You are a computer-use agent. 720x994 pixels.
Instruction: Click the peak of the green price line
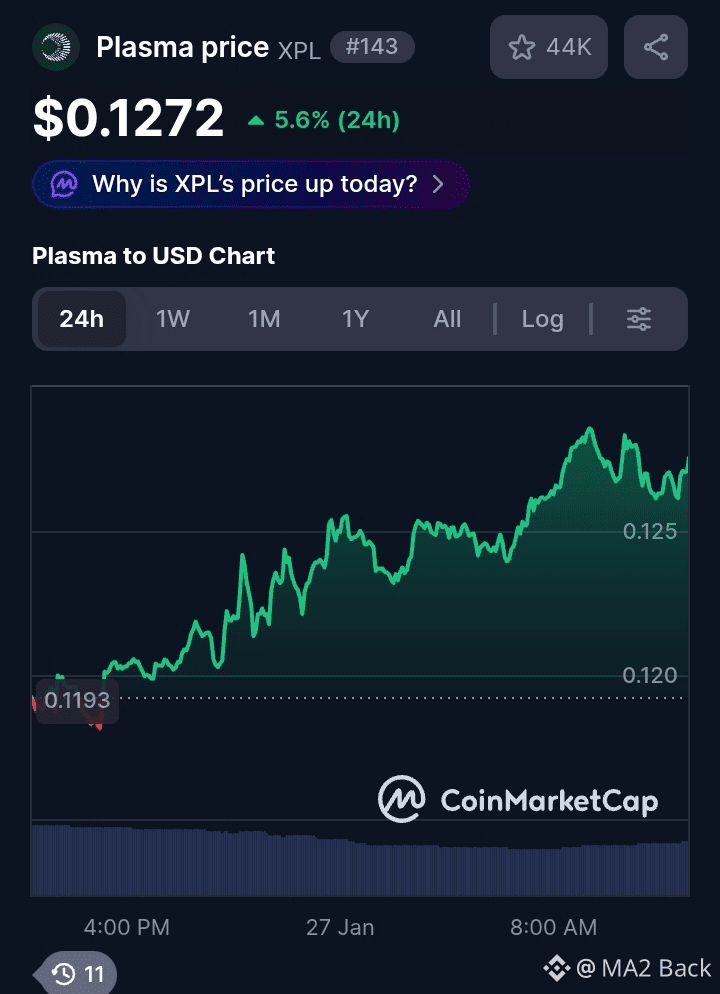tap(591, 430)
